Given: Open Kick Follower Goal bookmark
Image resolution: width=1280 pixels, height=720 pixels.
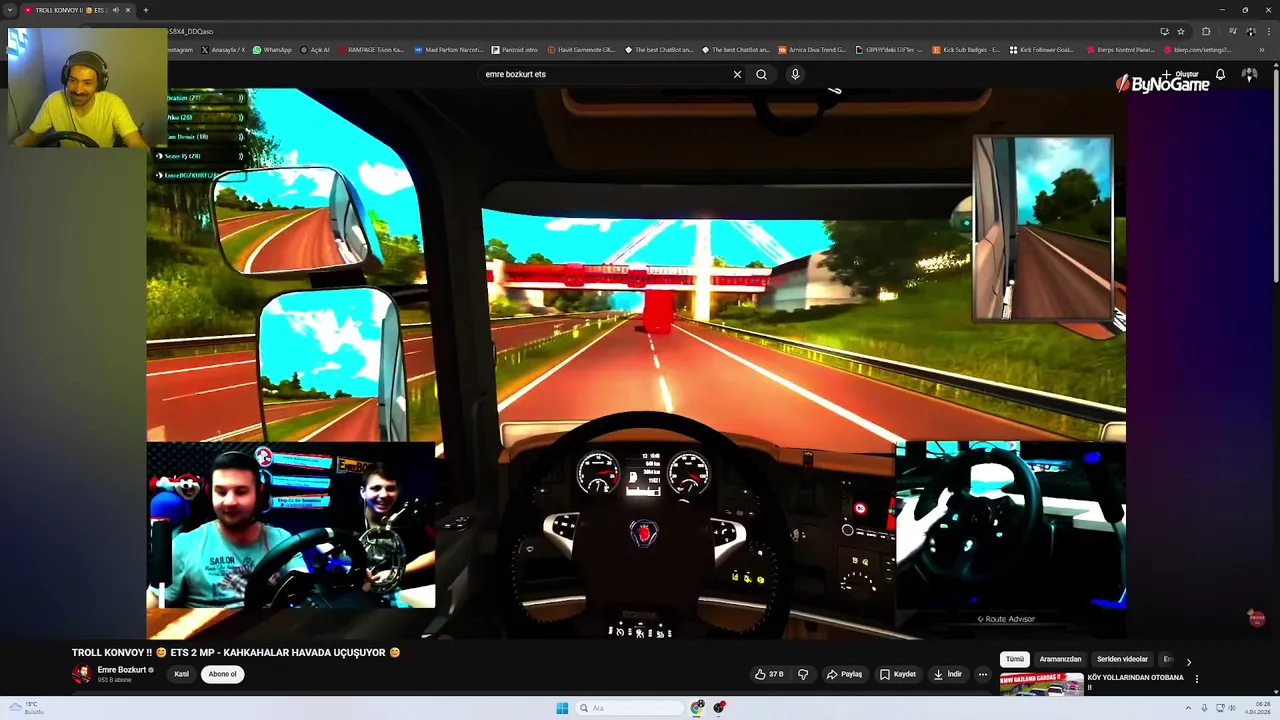Looking at the screenshot, I should tap(1042, 50).
